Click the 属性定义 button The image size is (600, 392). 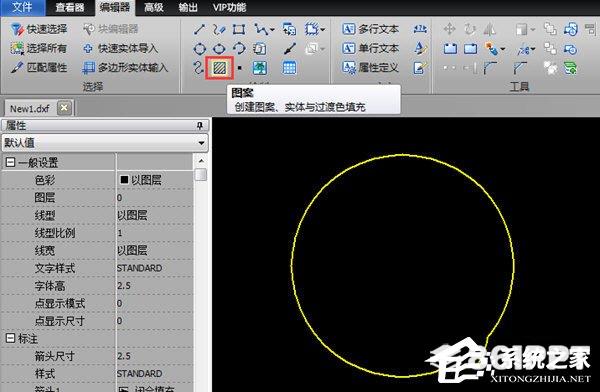click(x=371, y=68)
